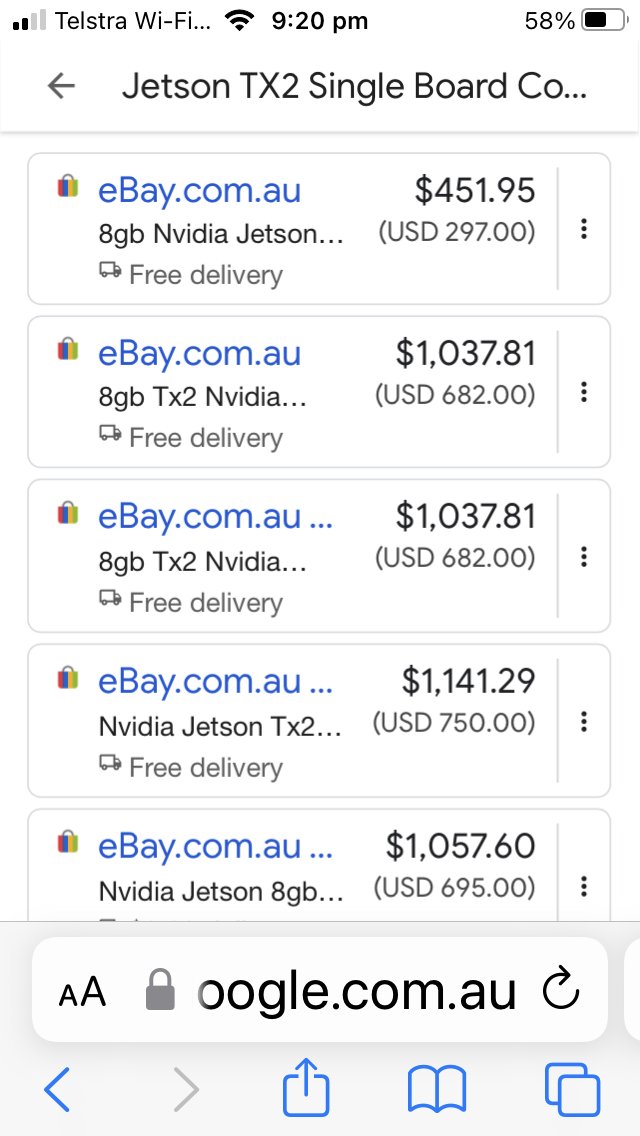Open the AA reader options menu

click(82, 993)
